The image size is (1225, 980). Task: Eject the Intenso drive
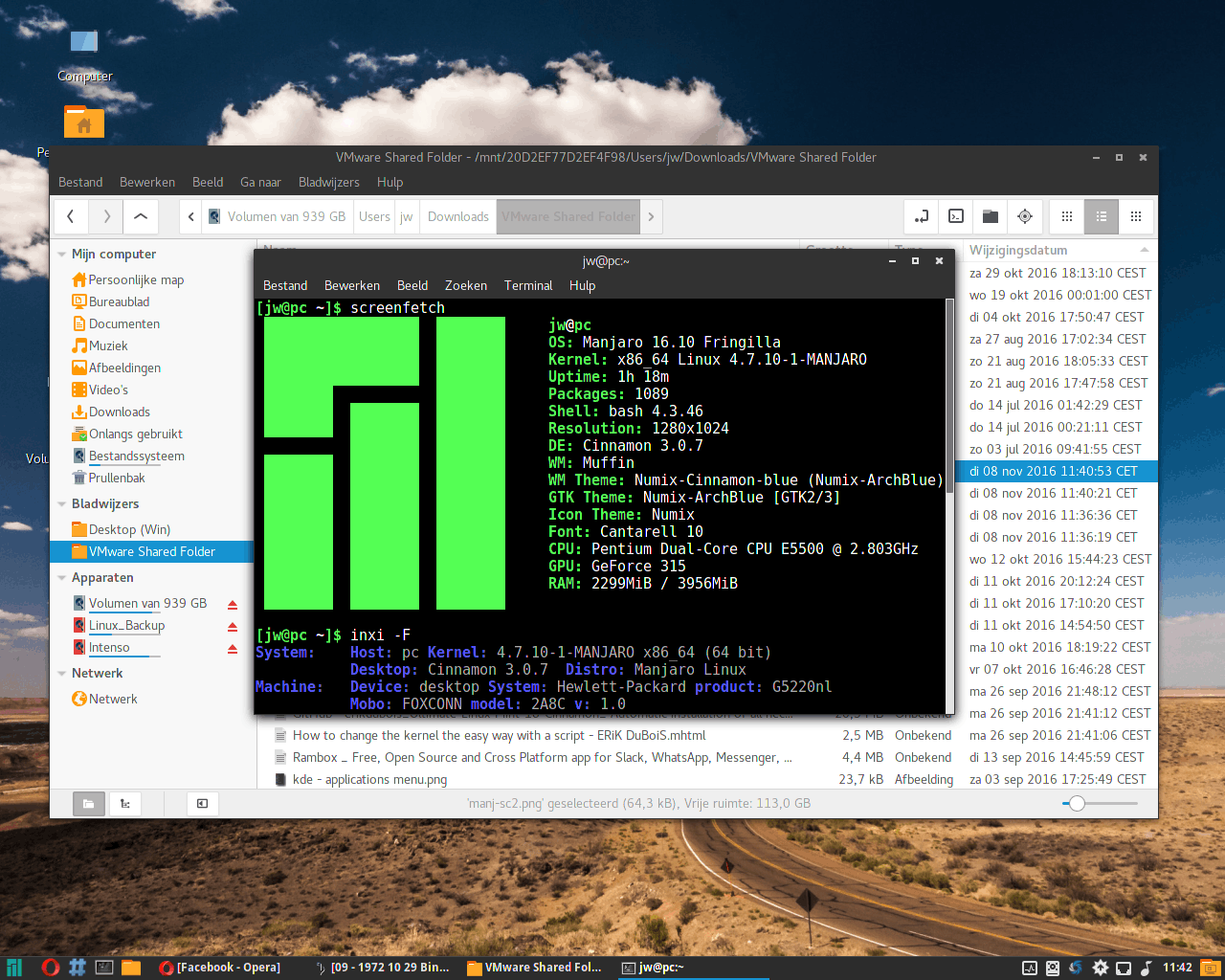[x=232, y=649]
